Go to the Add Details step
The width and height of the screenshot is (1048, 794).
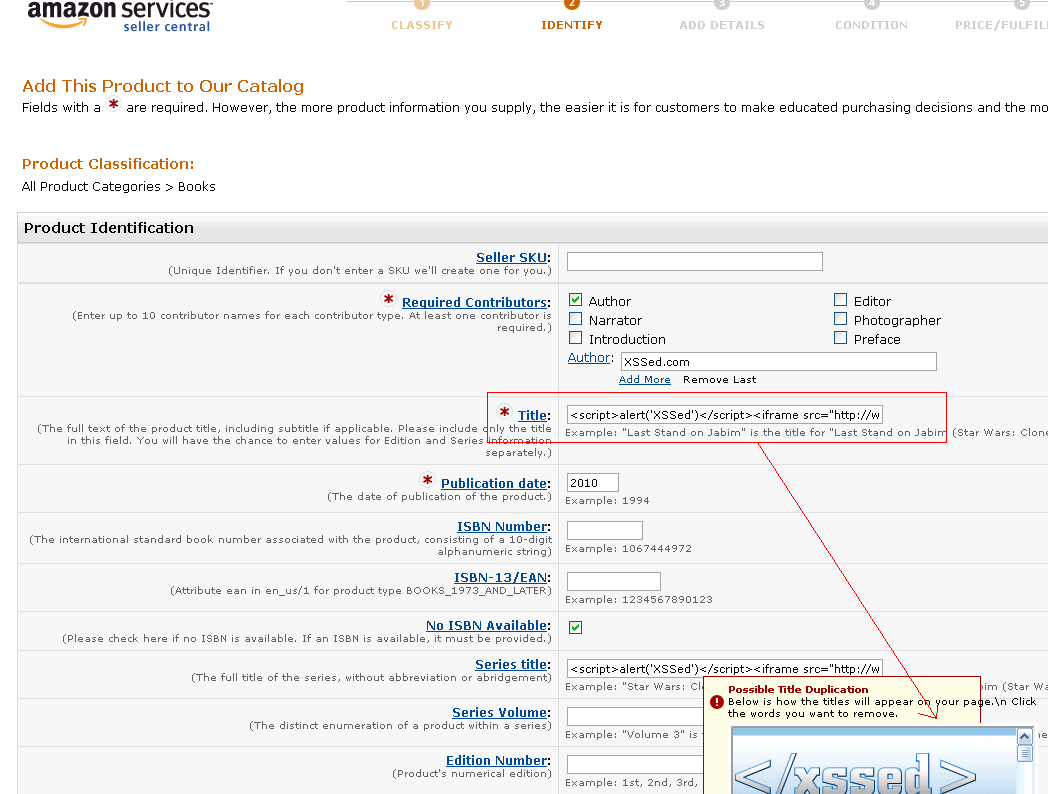pyautogui.click(x=722, y=25)
